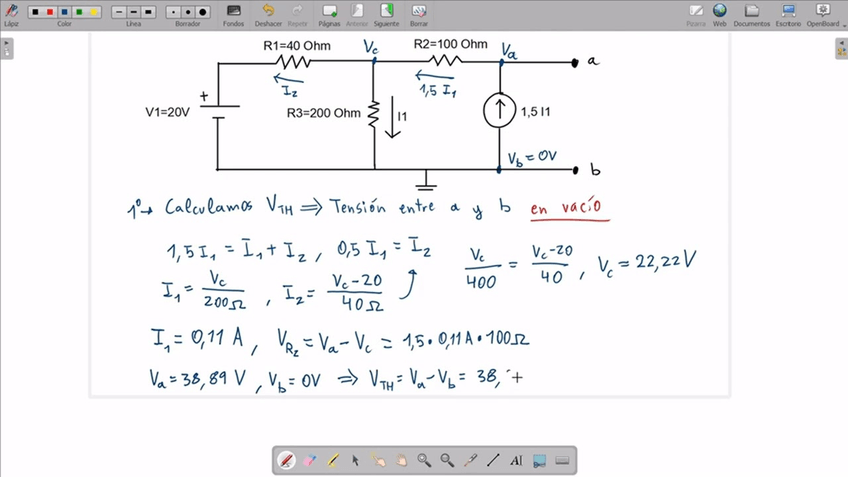Screen dimensions: 848x477
Task: Open the Fondos background options
Action: (x=234, y=15)
